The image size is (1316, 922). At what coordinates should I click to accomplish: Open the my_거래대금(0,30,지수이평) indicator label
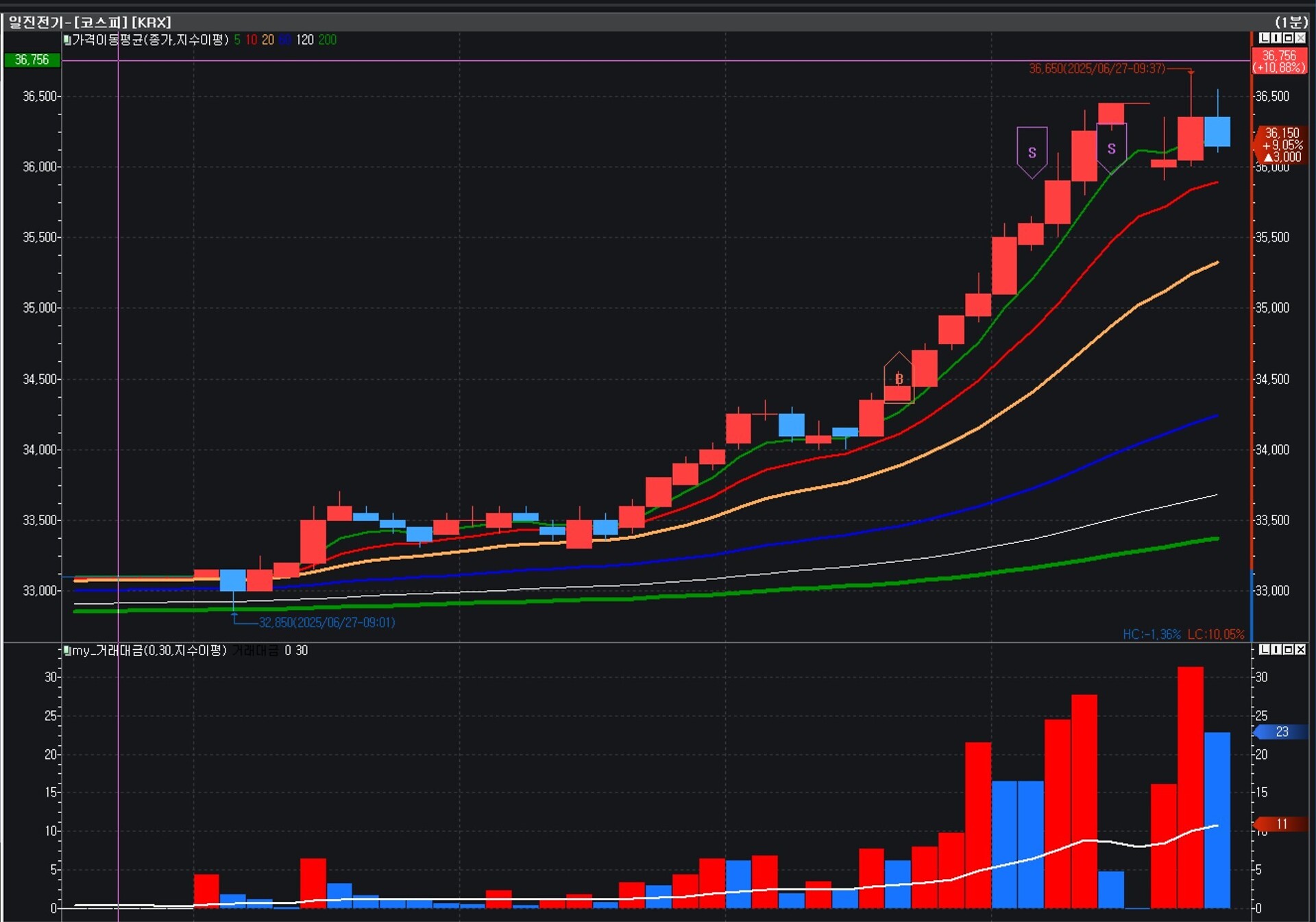[149, 650]
